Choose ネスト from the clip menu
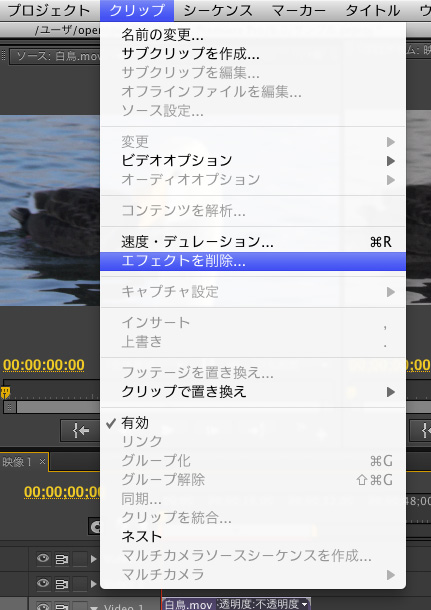 coord(253,537)
